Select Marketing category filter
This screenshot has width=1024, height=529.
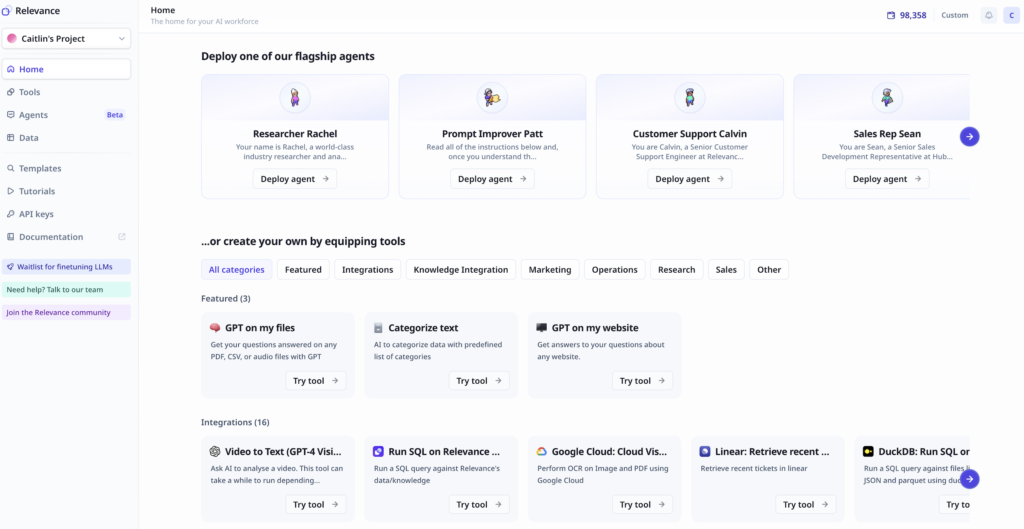pos(550,270)
